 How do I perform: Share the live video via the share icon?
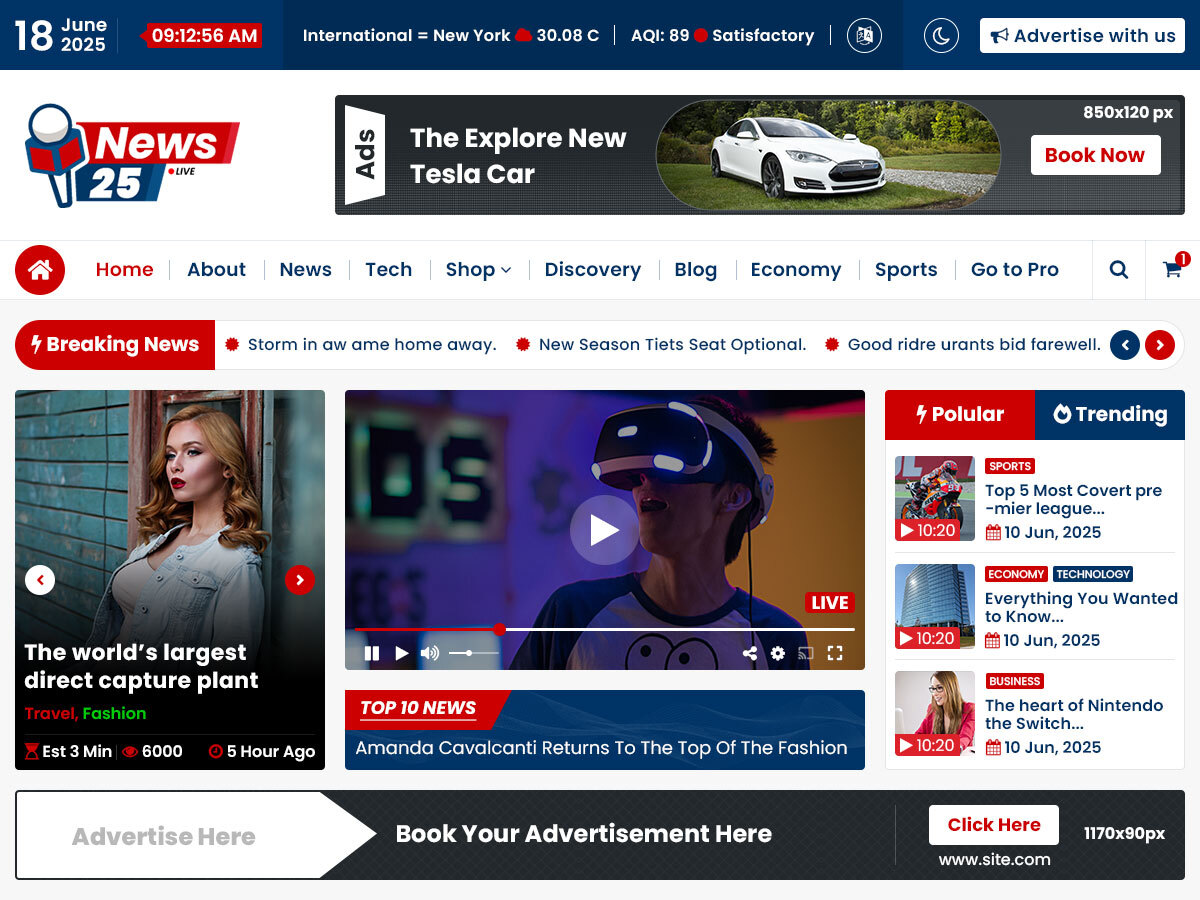[x=751, y=653]
